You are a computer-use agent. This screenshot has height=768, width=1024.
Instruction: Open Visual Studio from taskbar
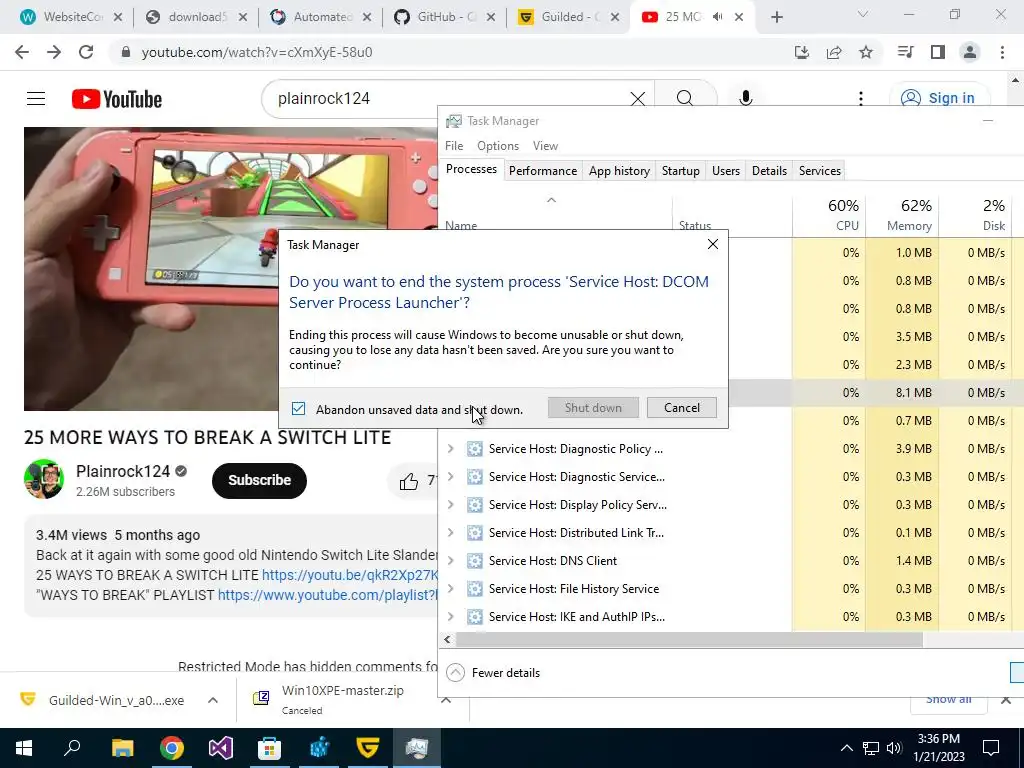(221, 748)
